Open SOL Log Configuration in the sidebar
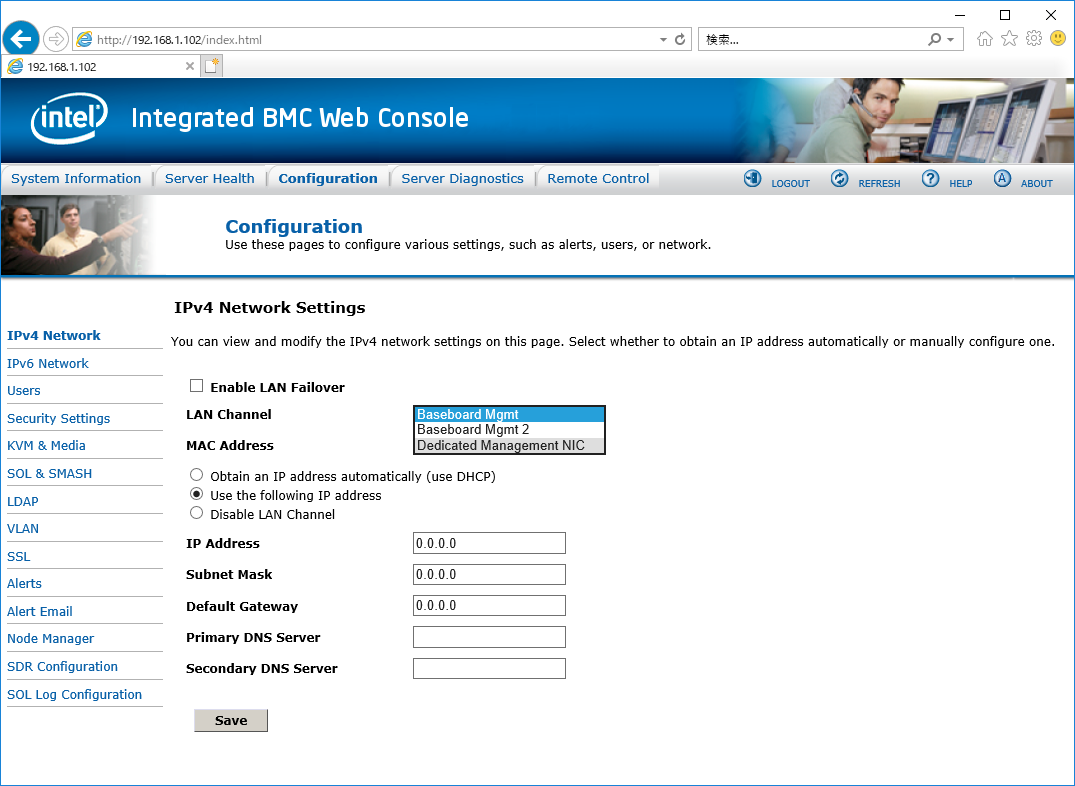Viewport: 1075px width, 786px height. pos(75,695)
